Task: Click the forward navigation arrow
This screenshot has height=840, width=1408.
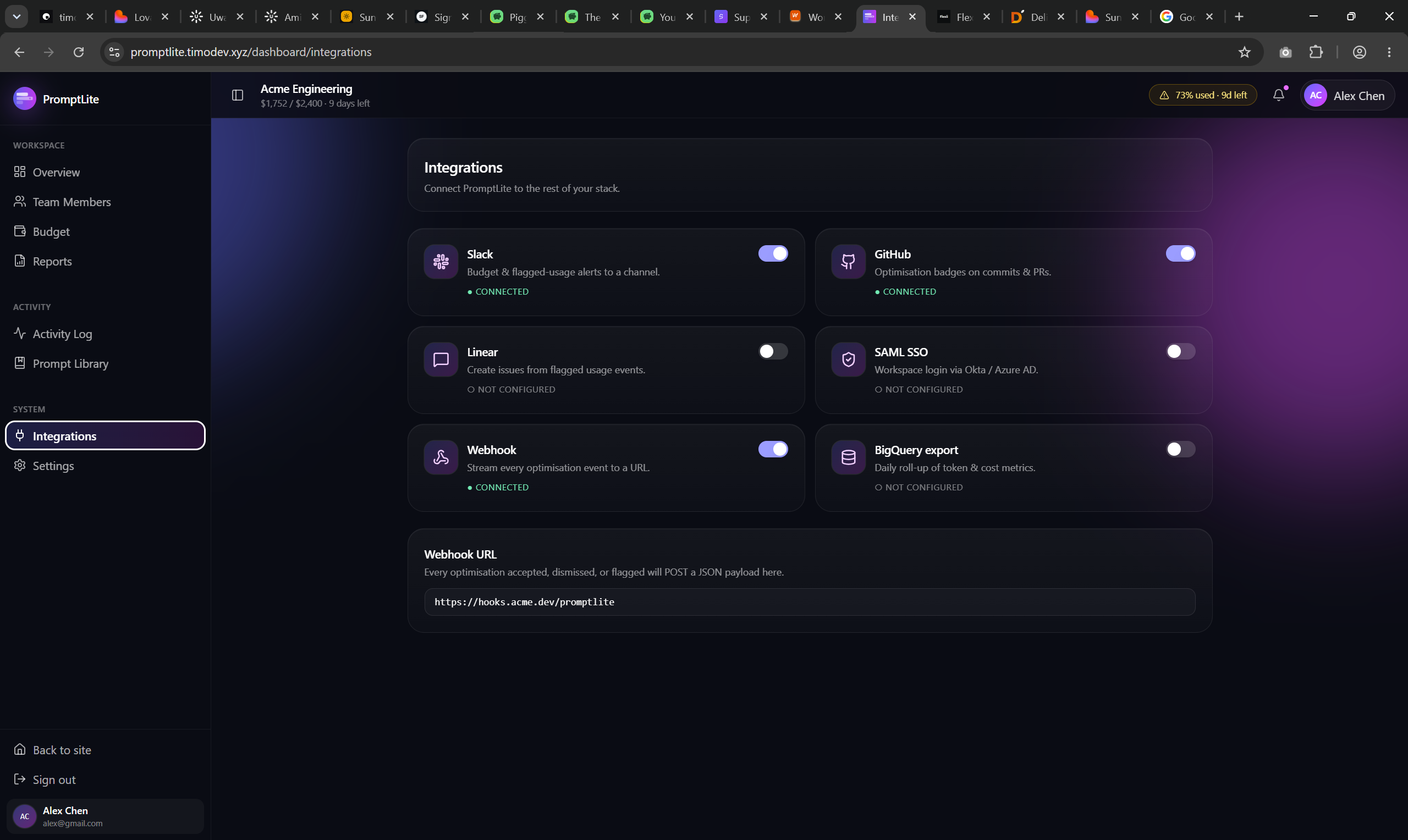Action: 50,52
